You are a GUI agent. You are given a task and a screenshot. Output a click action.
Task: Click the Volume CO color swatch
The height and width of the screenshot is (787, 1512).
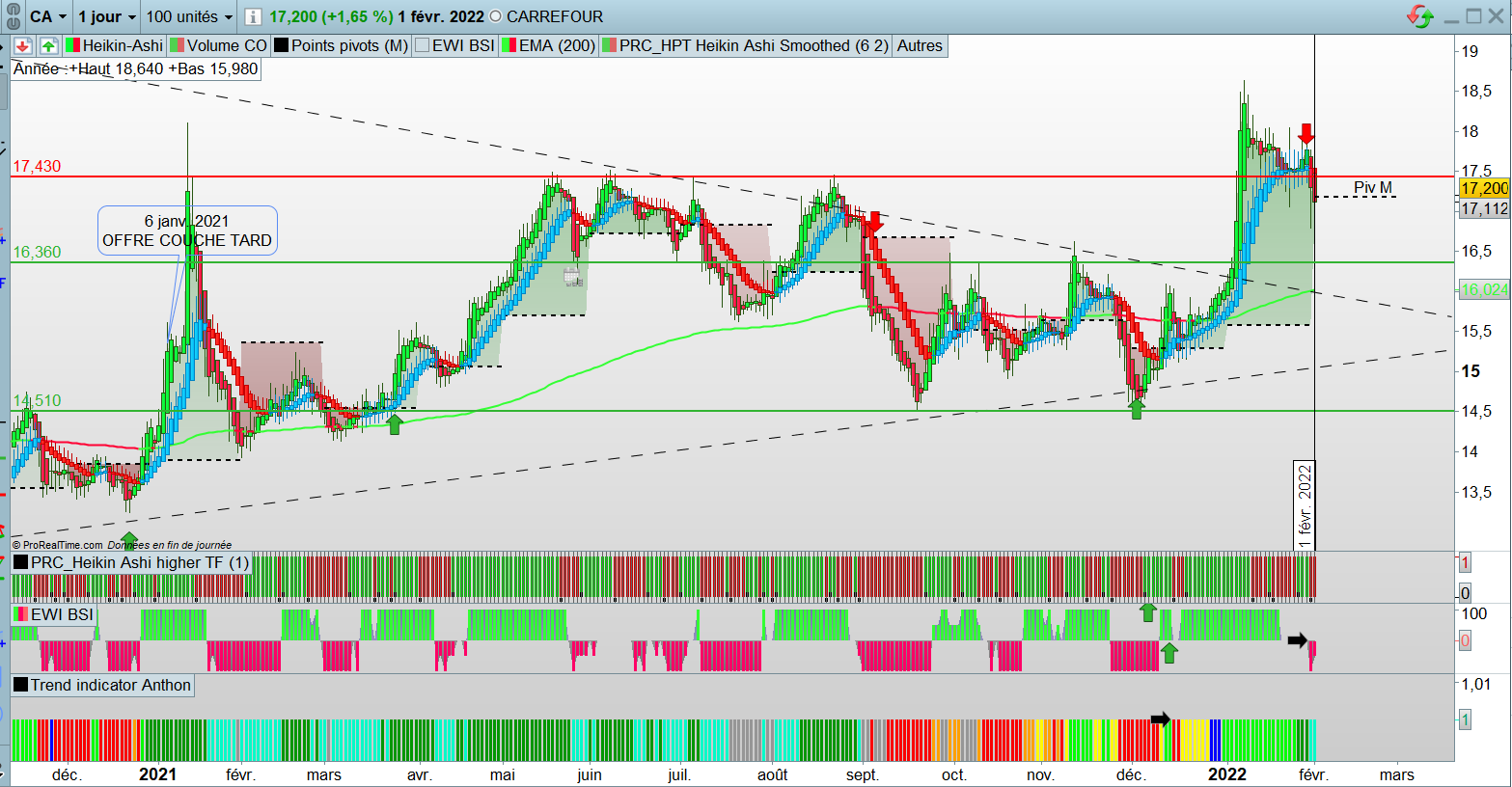(x=178, y=45)
